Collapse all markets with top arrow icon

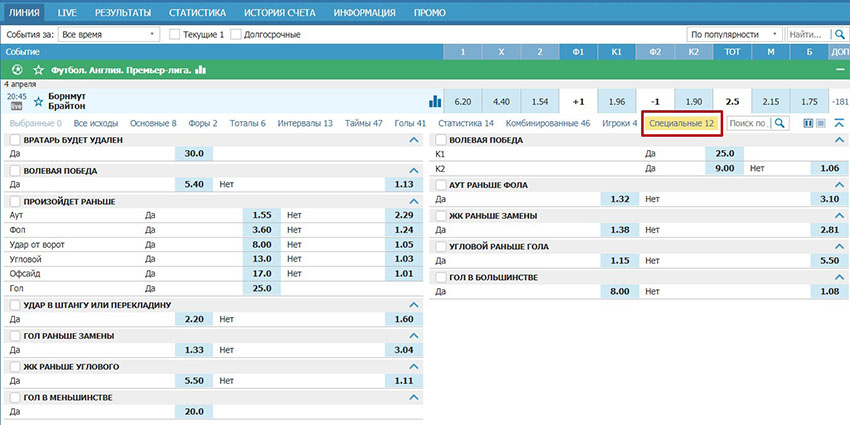(838, 123)
